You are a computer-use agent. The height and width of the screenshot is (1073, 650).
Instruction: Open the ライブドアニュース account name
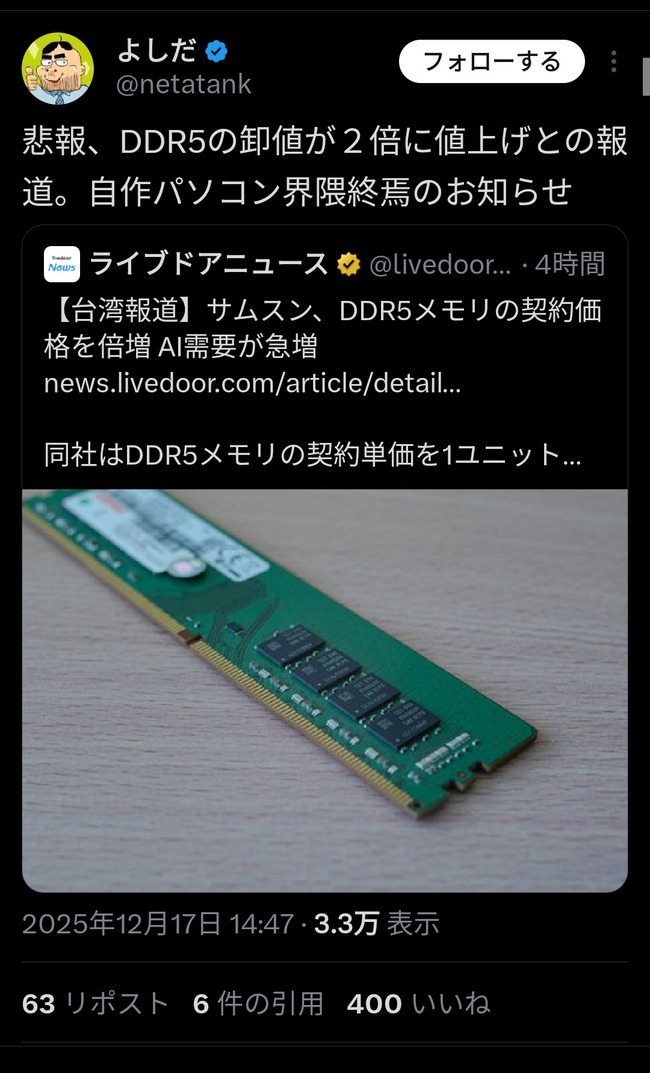(209, 264)
